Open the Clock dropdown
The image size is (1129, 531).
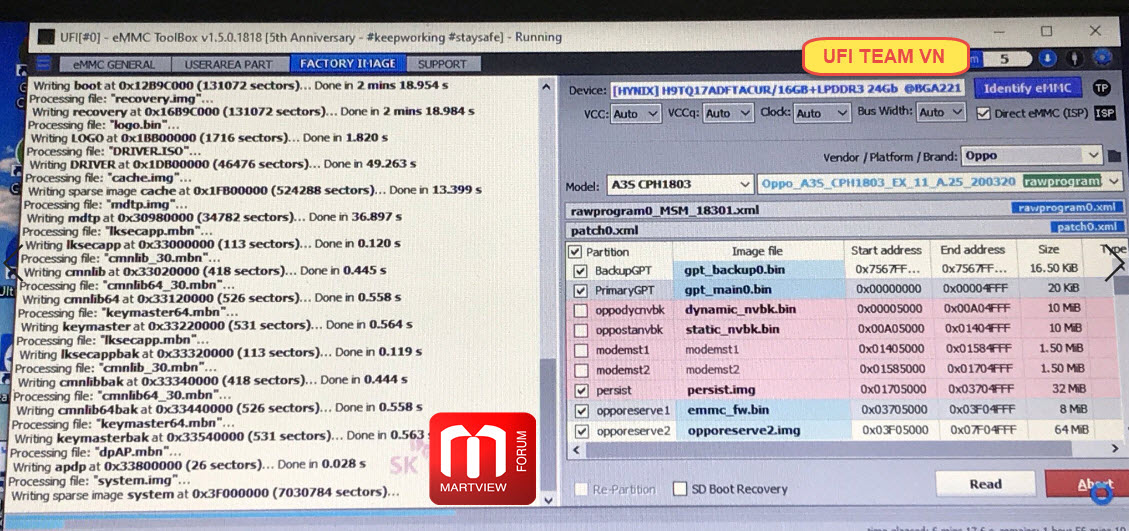point(823,113)
